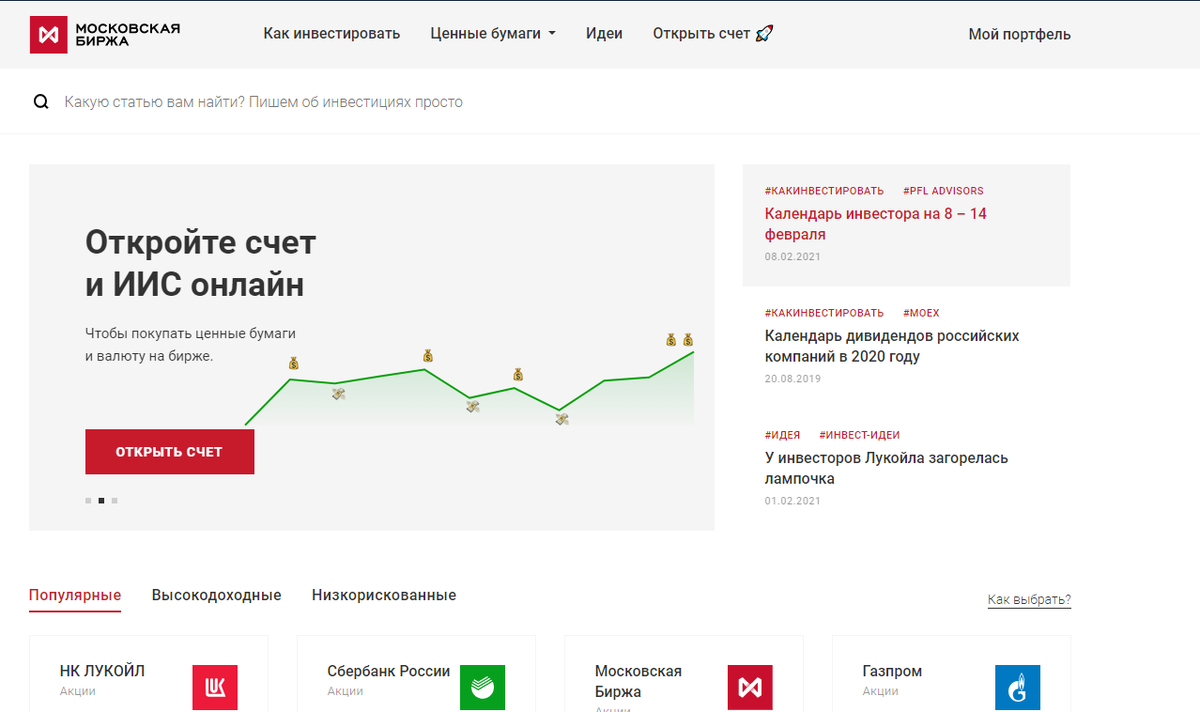Click the #MOEX tag
The width and height of the screenshot is (1200, 712).
pos(921,313)
